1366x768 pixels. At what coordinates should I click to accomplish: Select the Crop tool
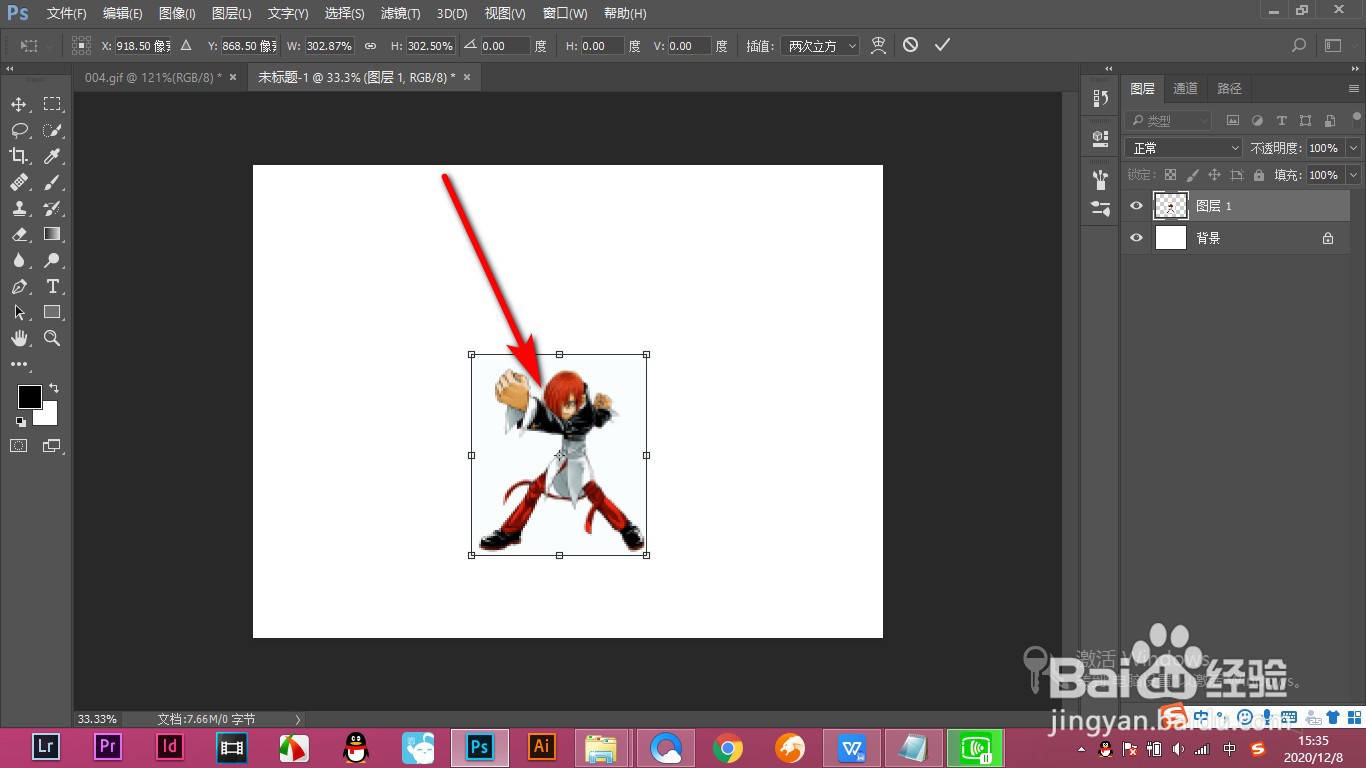click(19, 156)
